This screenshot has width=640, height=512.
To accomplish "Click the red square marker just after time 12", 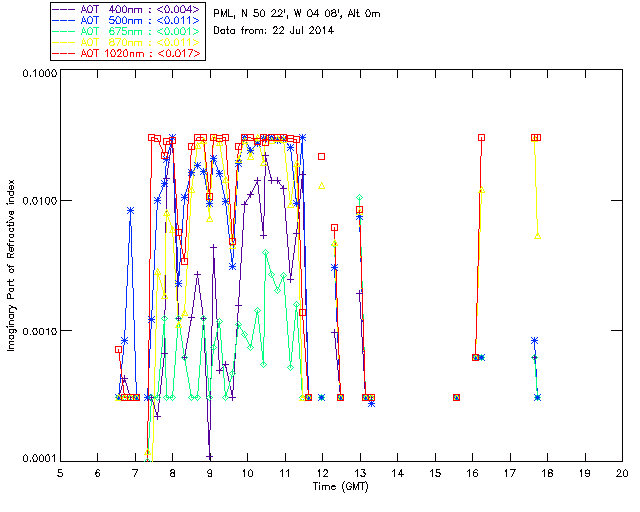I will pos(322,156).
